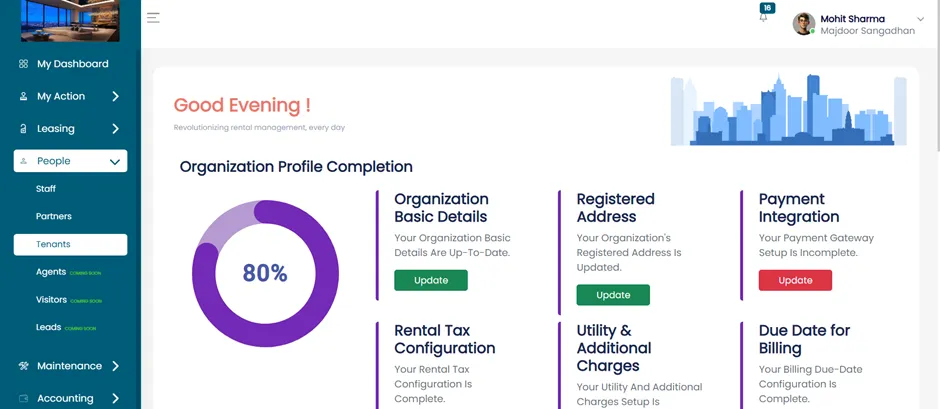
Task: Collapse the People submenu chevron
Action: [x=115, y=161]
